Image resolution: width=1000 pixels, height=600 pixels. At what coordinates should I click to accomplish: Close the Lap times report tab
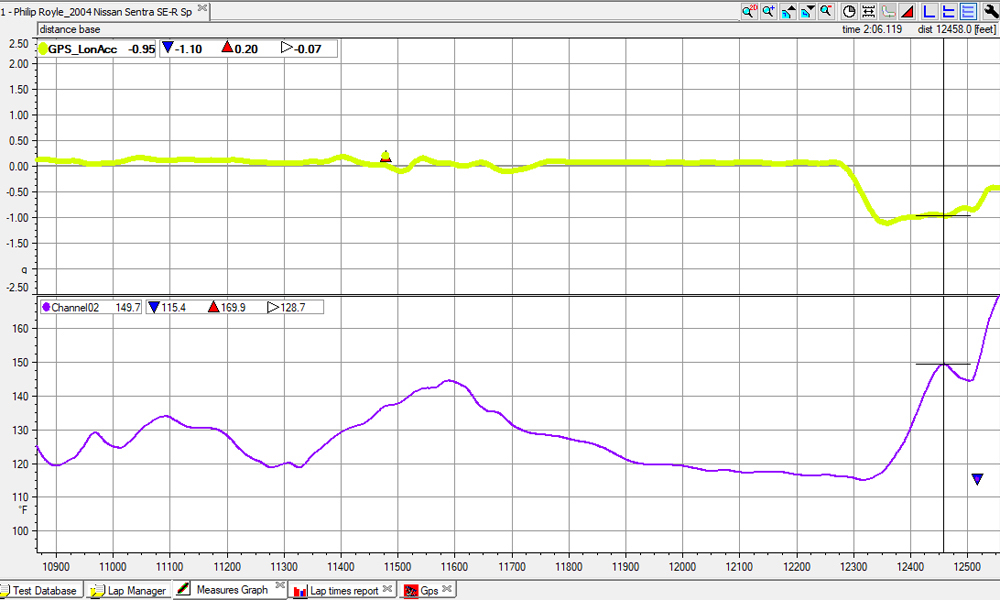click(389, 589)
